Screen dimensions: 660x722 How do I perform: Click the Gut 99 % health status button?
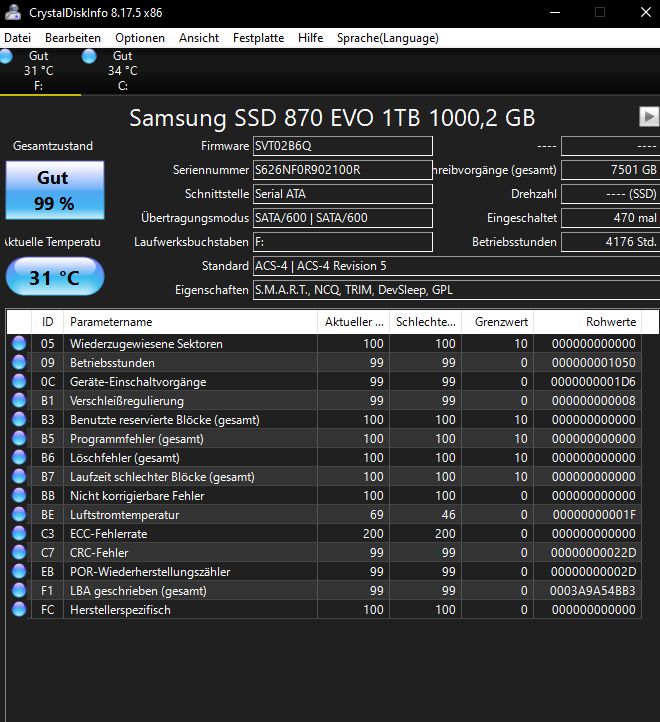[55, 190]
